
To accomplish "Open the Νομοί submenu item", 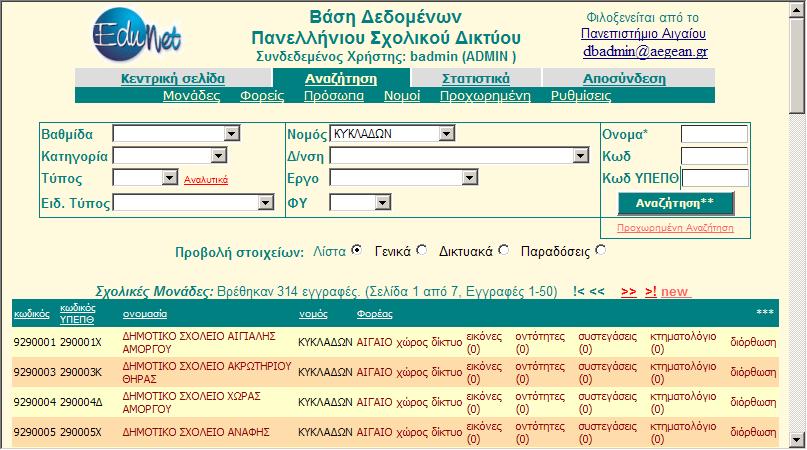I will click(x=402, y=96).
